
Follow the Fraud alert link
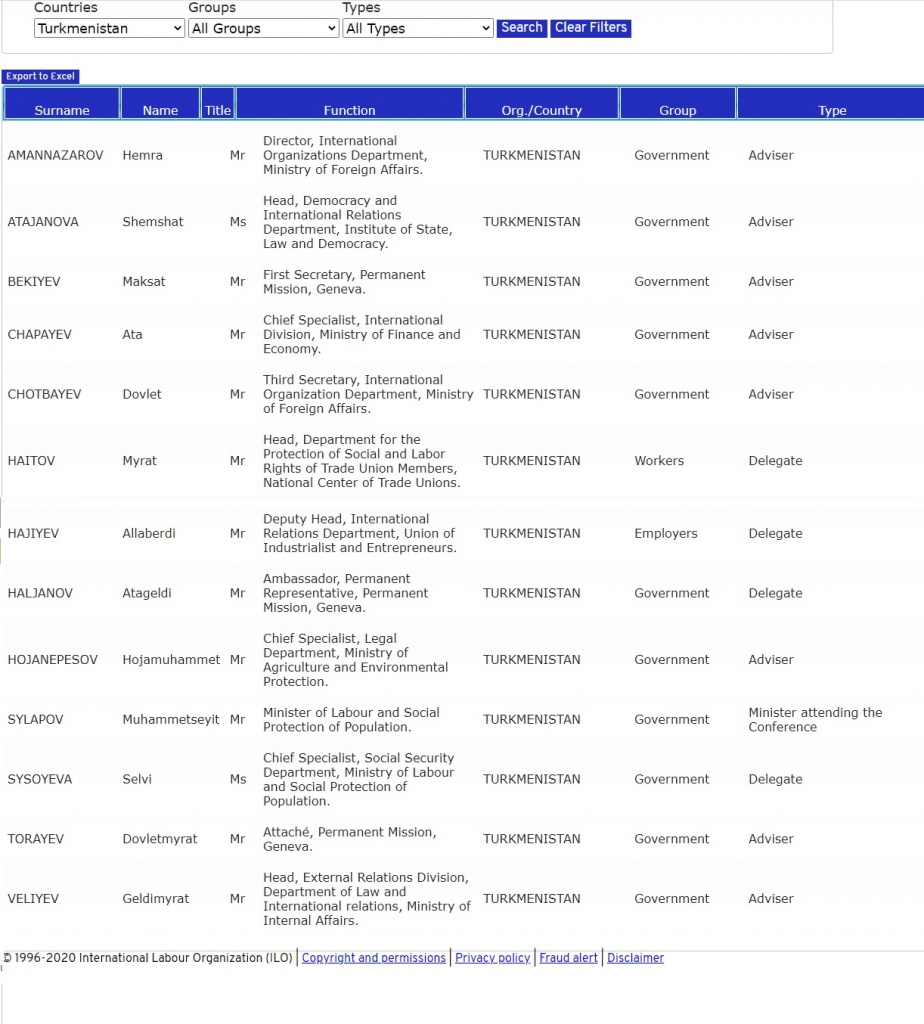pyautogui.click(x=568, y=958)
